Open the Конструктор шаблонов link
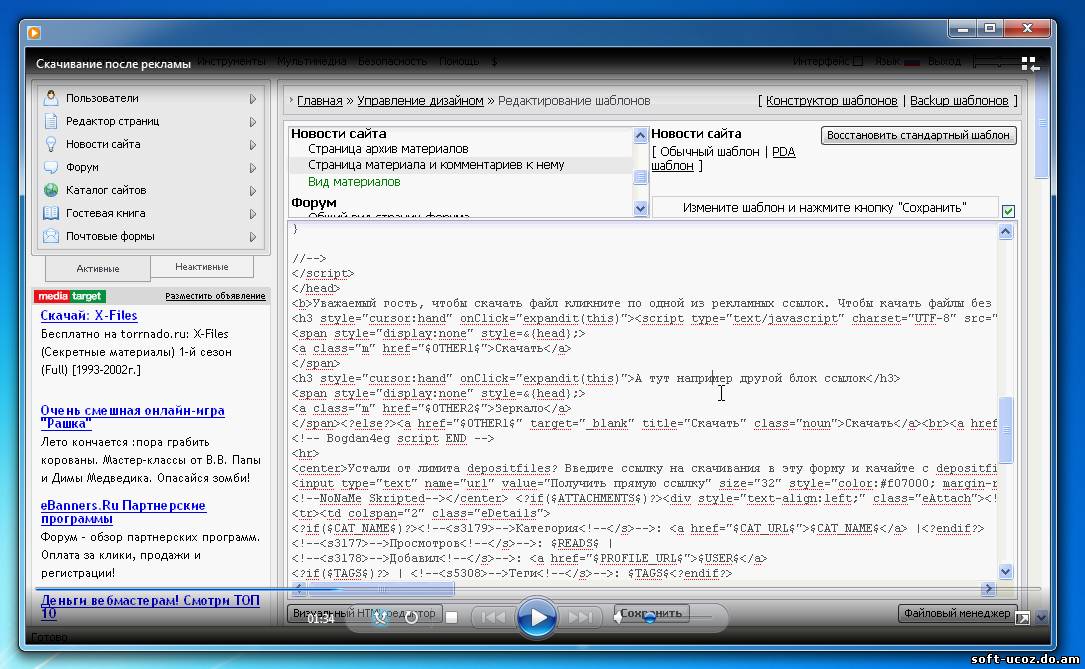The image size is (1085, 669). pos(831,101)
